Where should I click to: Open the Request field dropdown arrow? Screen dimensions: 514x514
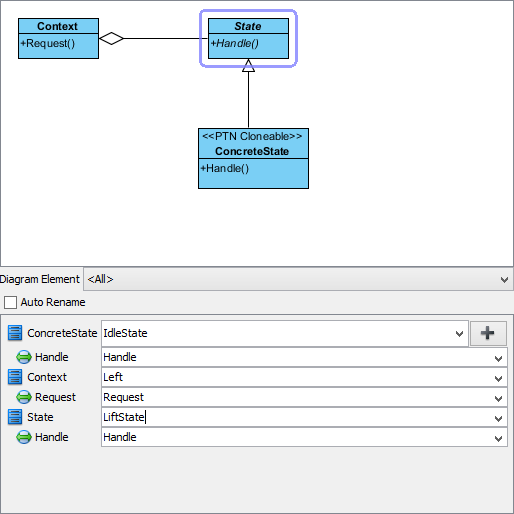(x=498, y=398)
